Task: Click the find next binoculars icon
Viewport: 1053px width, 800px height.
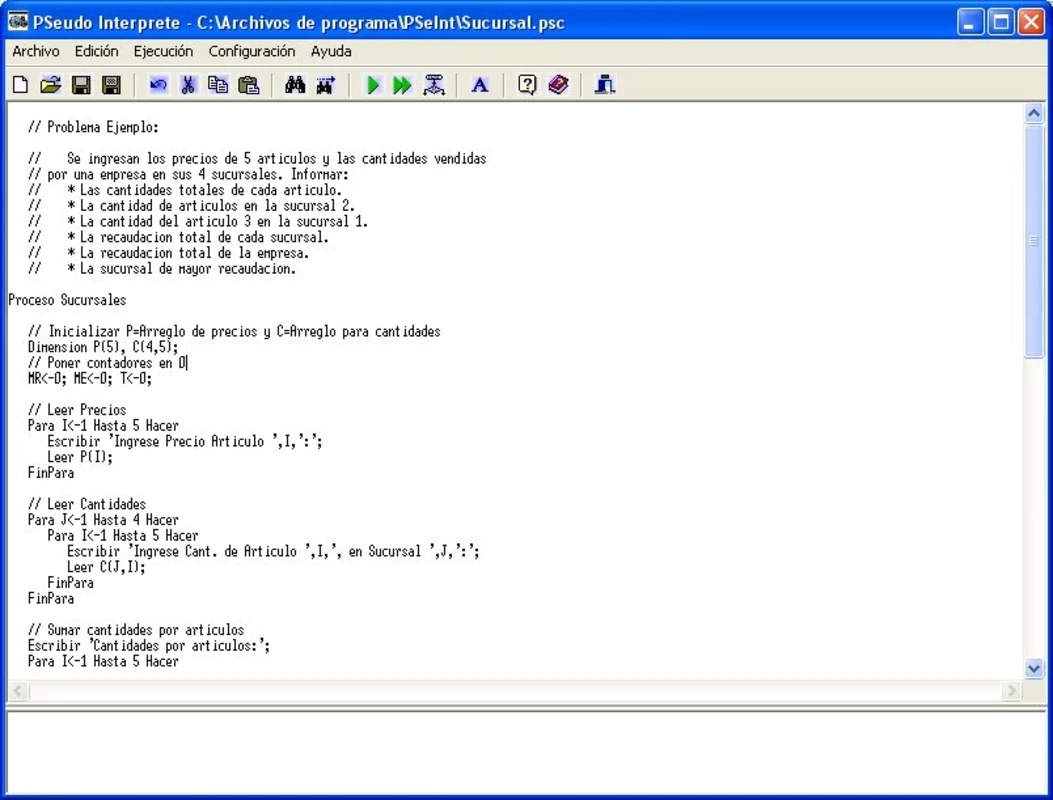Action: click(325, 86)
